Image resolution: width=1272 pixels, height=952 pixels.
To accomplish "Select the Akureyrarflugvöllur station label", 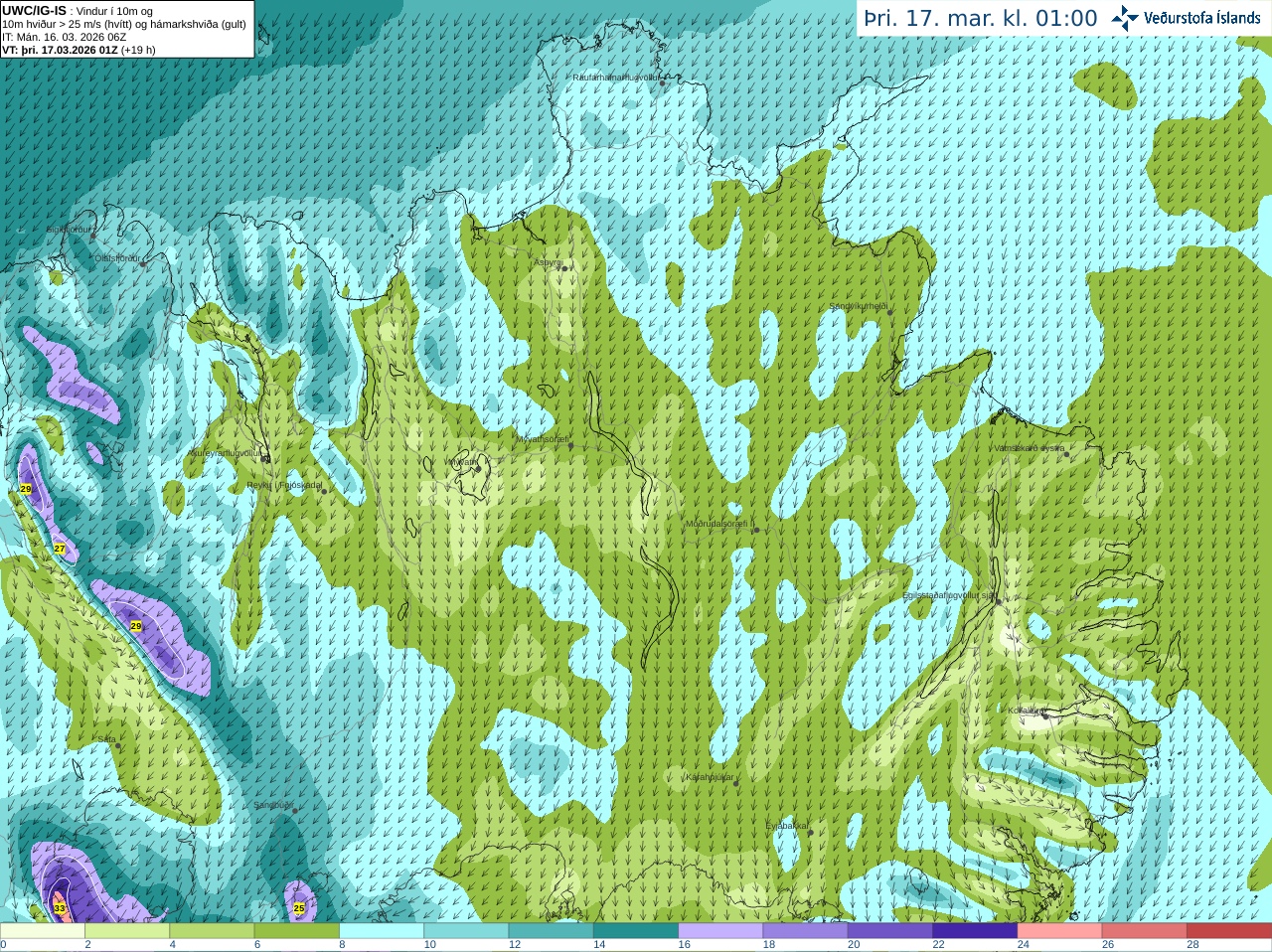I will click(226, 453).
